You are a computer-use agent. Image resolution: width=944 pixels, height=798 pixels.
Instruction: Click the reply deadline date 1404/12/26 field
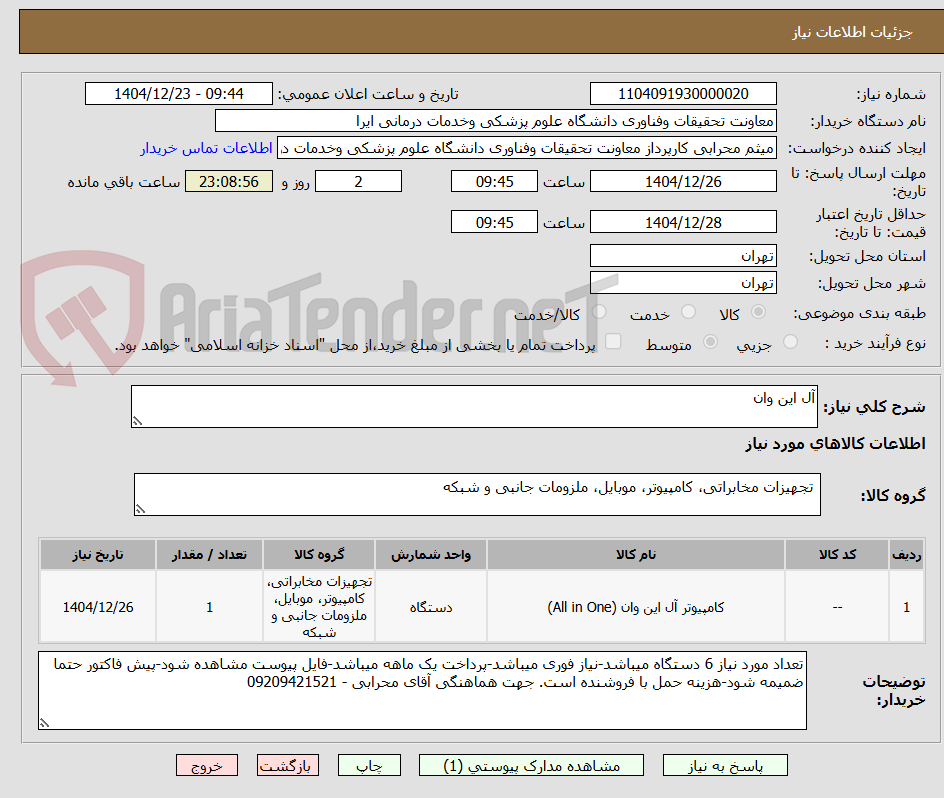(x=683, y=181)
